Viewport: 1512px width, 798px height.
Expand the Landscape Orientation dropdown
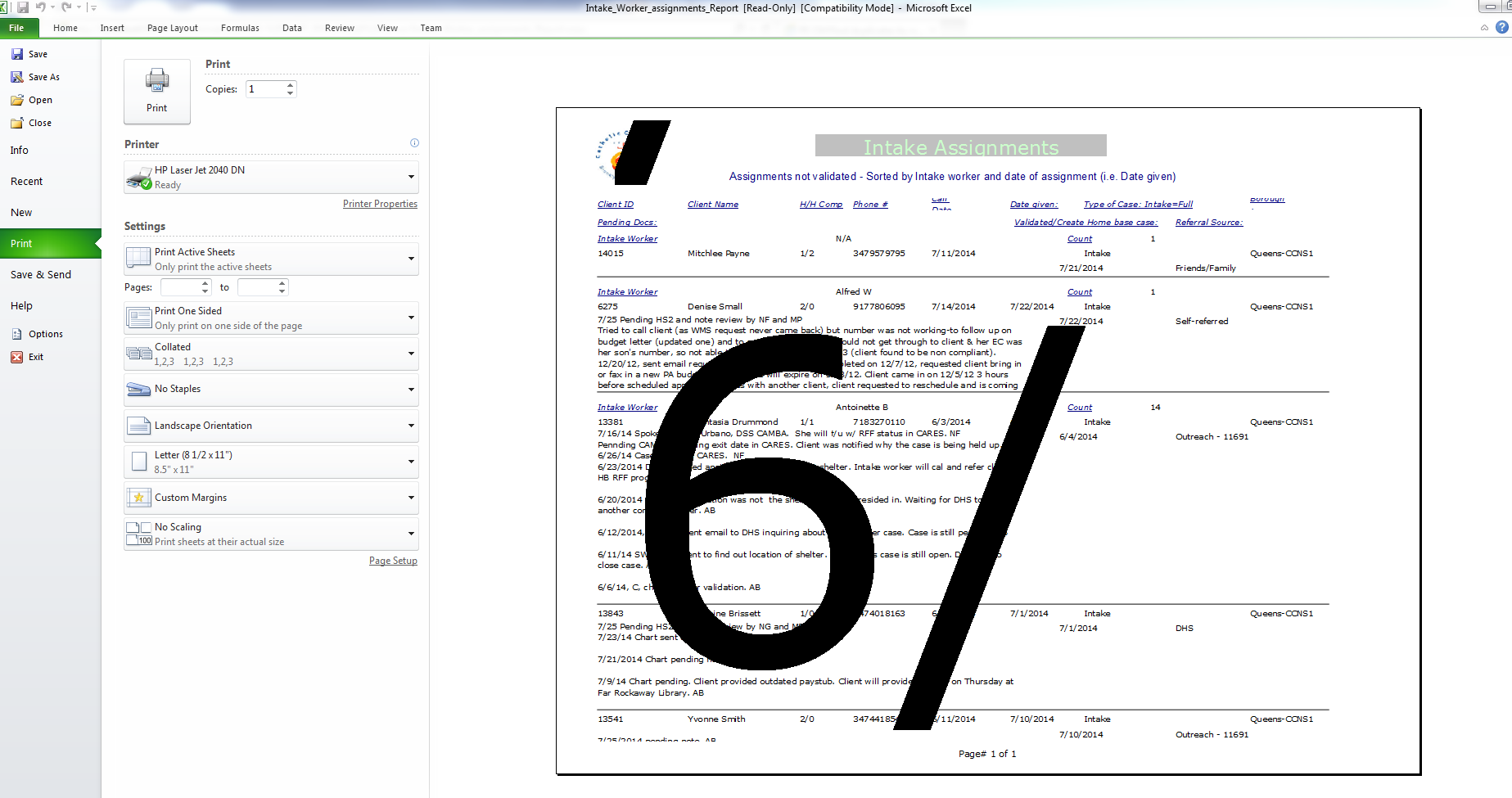pyautogui.click(x=271, y=426)
